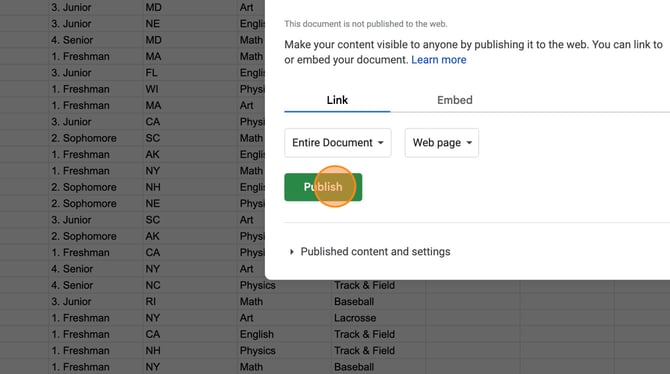Select the Math cell in the RI row
Image resolution: width=670 pixels, height=374 pixels.
pos(284,302)
